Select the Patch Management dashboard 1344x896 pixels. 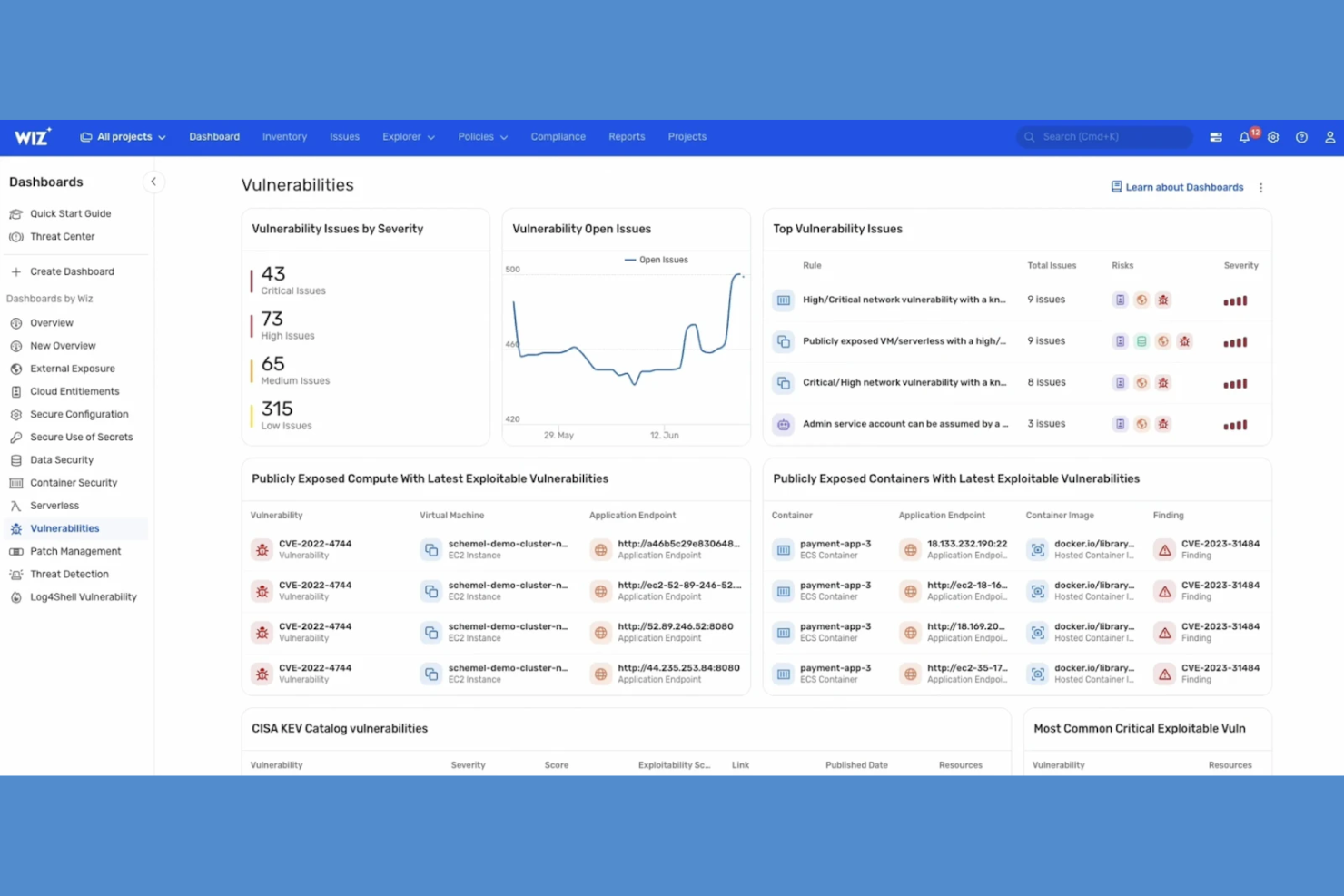(76, 551)
